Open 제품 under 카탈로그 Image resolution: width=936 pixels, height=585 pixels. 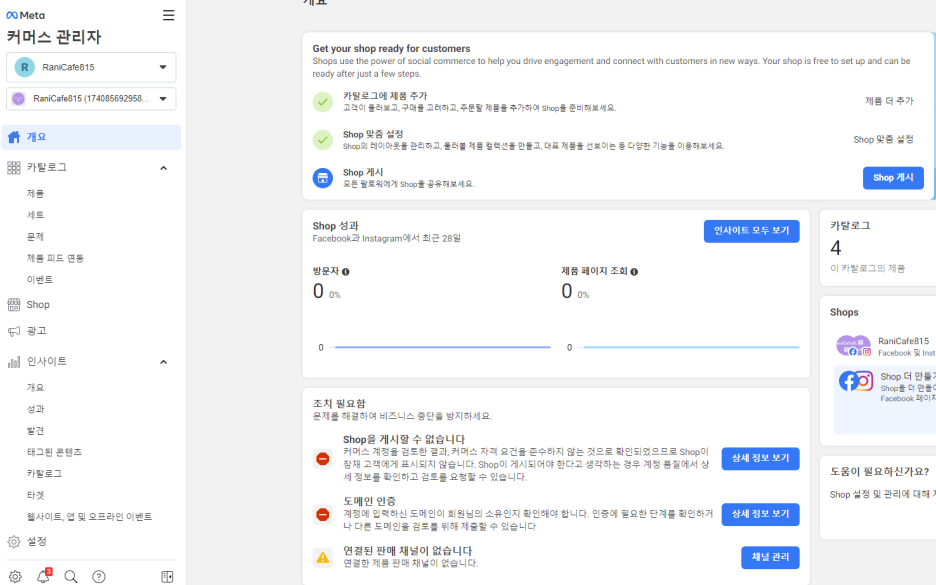[35, 193]
